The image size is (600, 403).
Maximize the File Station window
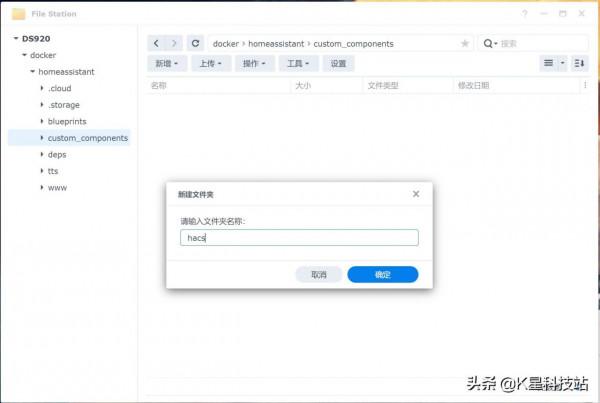[x=562, y=14]
